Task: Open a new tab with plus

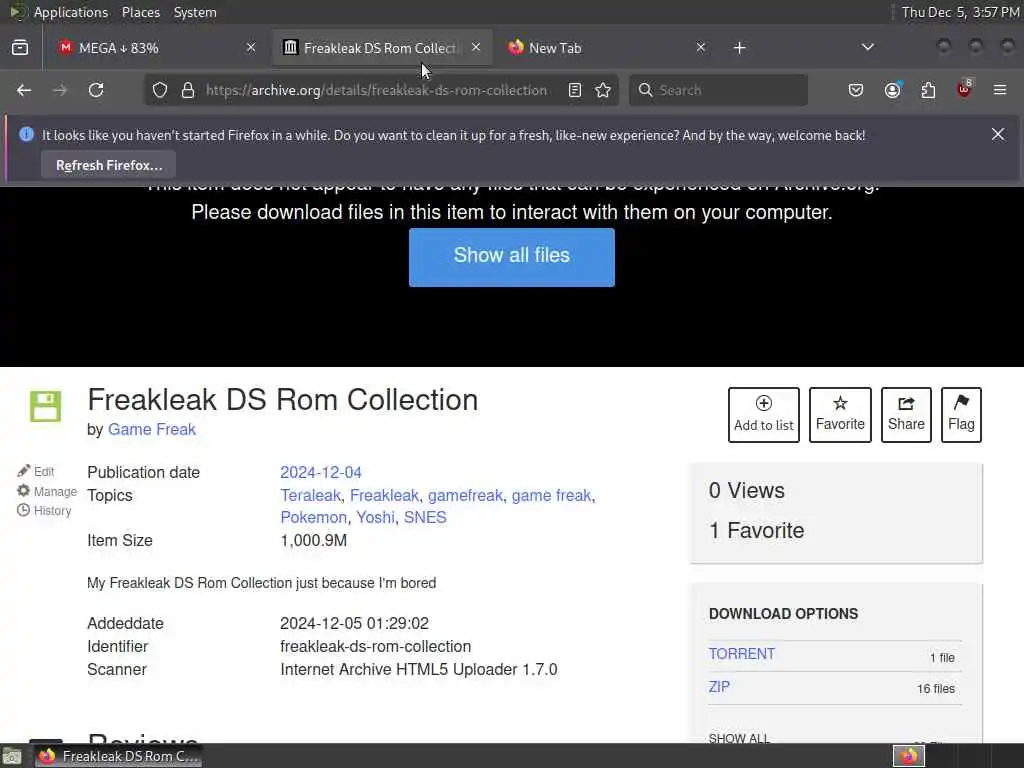Action: 739,48
